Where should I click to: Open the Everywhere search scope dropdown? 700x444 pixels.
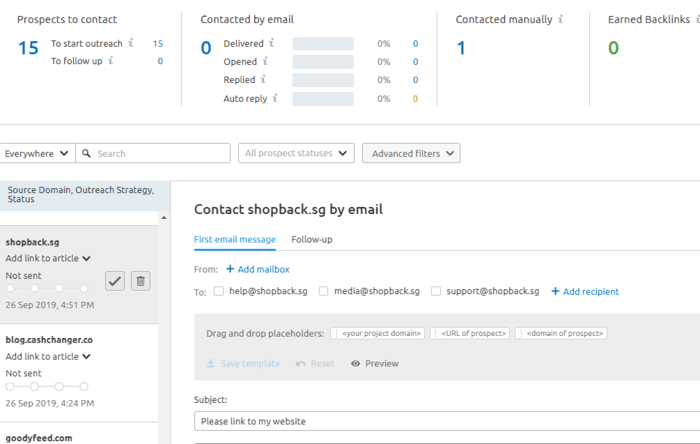37,154
